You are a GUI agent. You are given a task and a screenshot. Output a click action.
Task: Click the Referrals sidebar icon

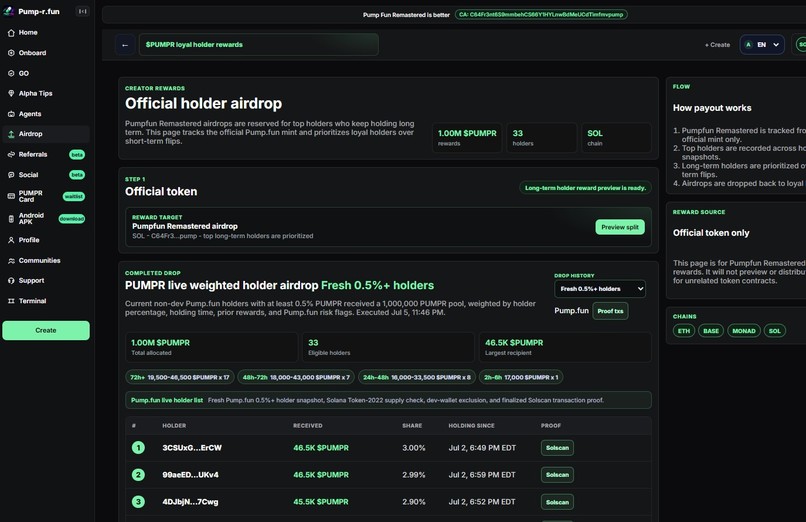[x=11, y=155]
